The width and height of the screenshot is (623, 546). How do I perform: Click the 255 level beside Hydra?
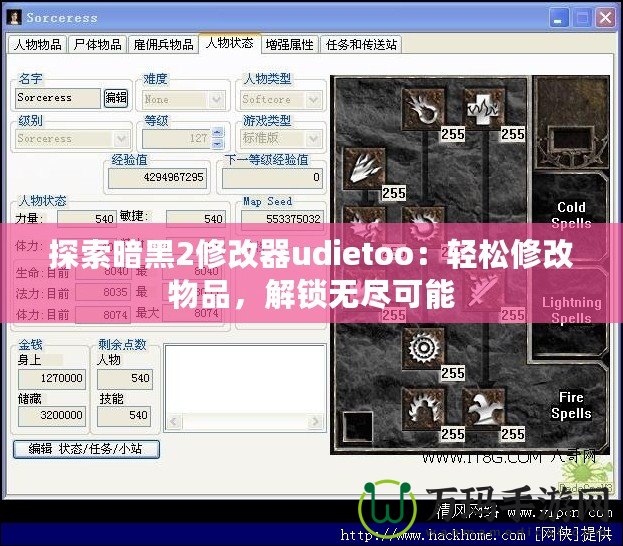pos(513,434)
